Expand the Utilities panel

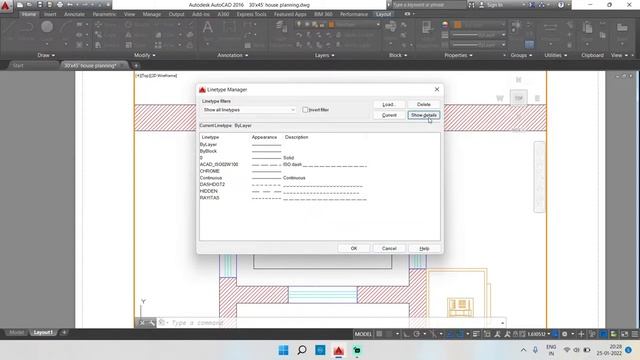coord(556,55)
